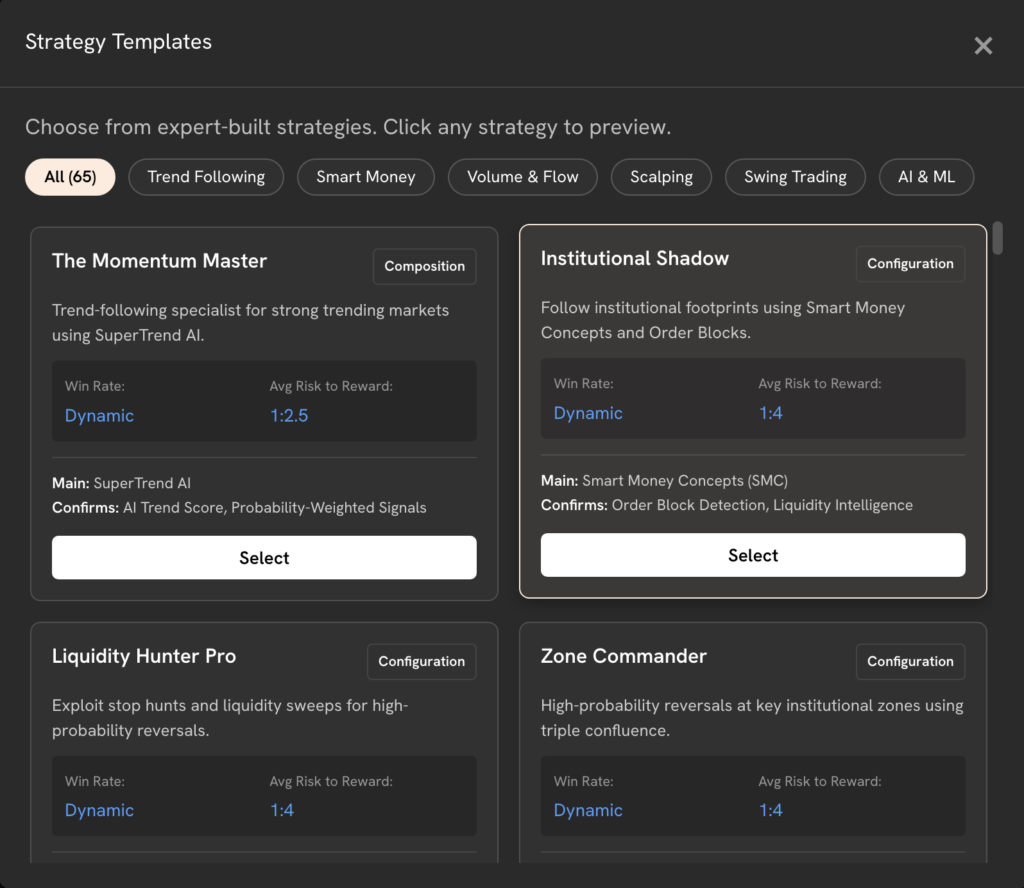Click the 1:2.5 risk to reward value
This screenshot has height=888, width=1024.
click(289, 416)
